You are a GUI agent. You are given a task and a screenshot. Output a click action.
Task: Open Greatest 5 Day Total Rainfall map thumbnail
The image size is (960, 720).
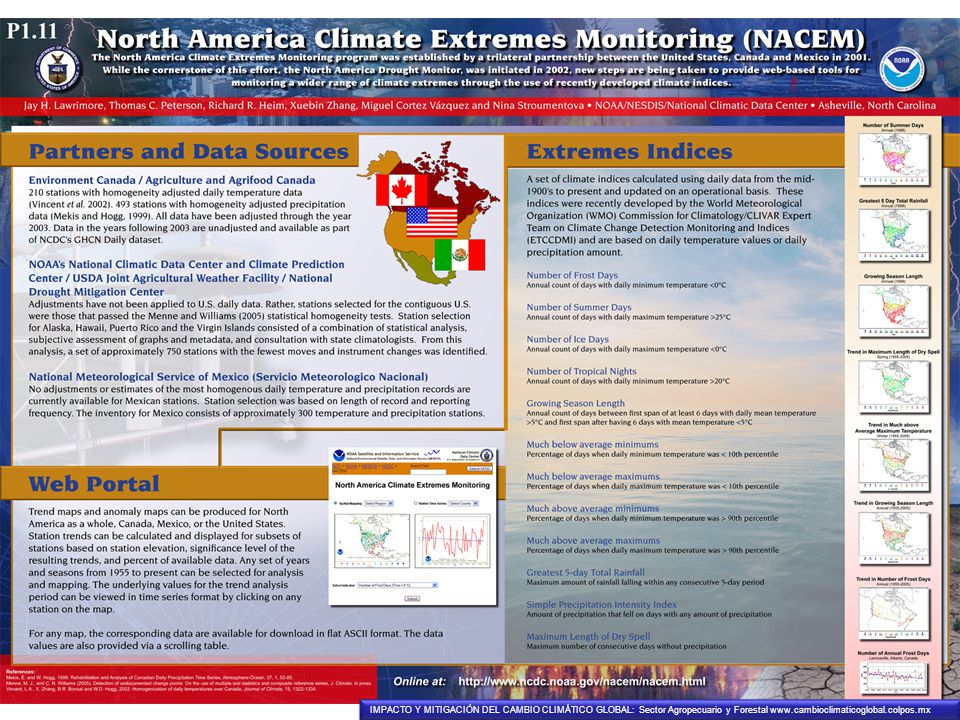pos(893,235)
